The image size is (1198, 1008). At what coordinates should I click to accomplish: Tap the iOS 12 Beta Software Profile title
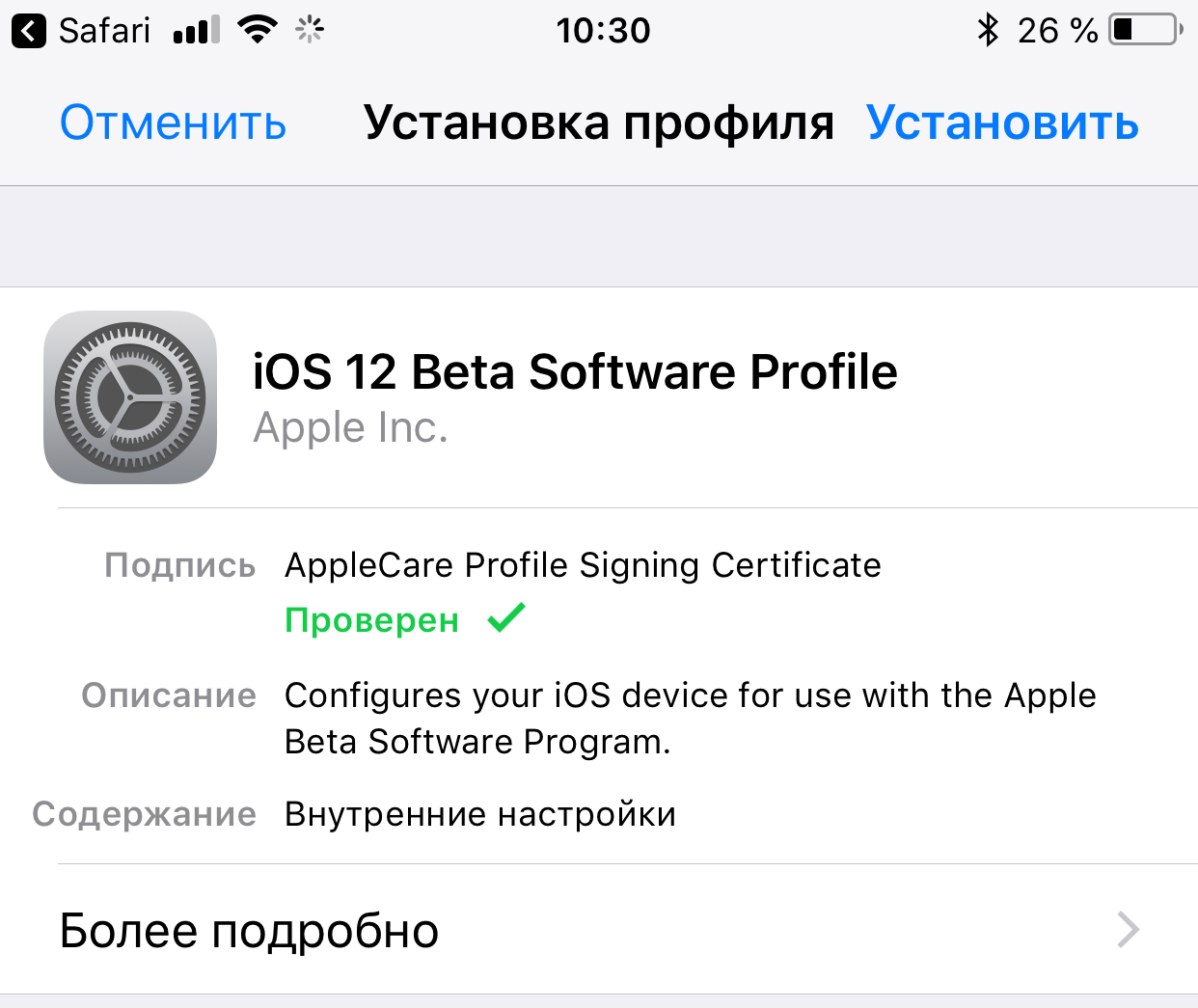point(575,372)
